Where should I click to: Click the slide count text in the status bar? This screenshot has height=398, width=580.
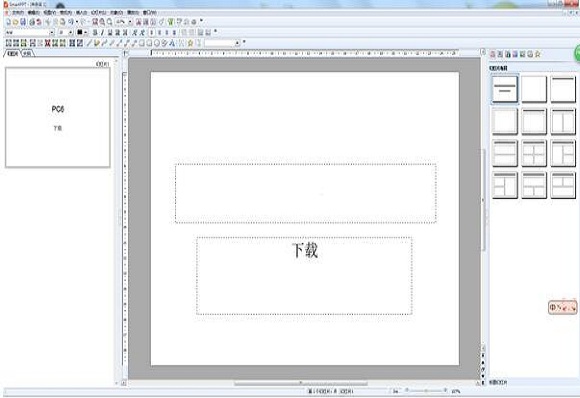[x=330, y=391]
